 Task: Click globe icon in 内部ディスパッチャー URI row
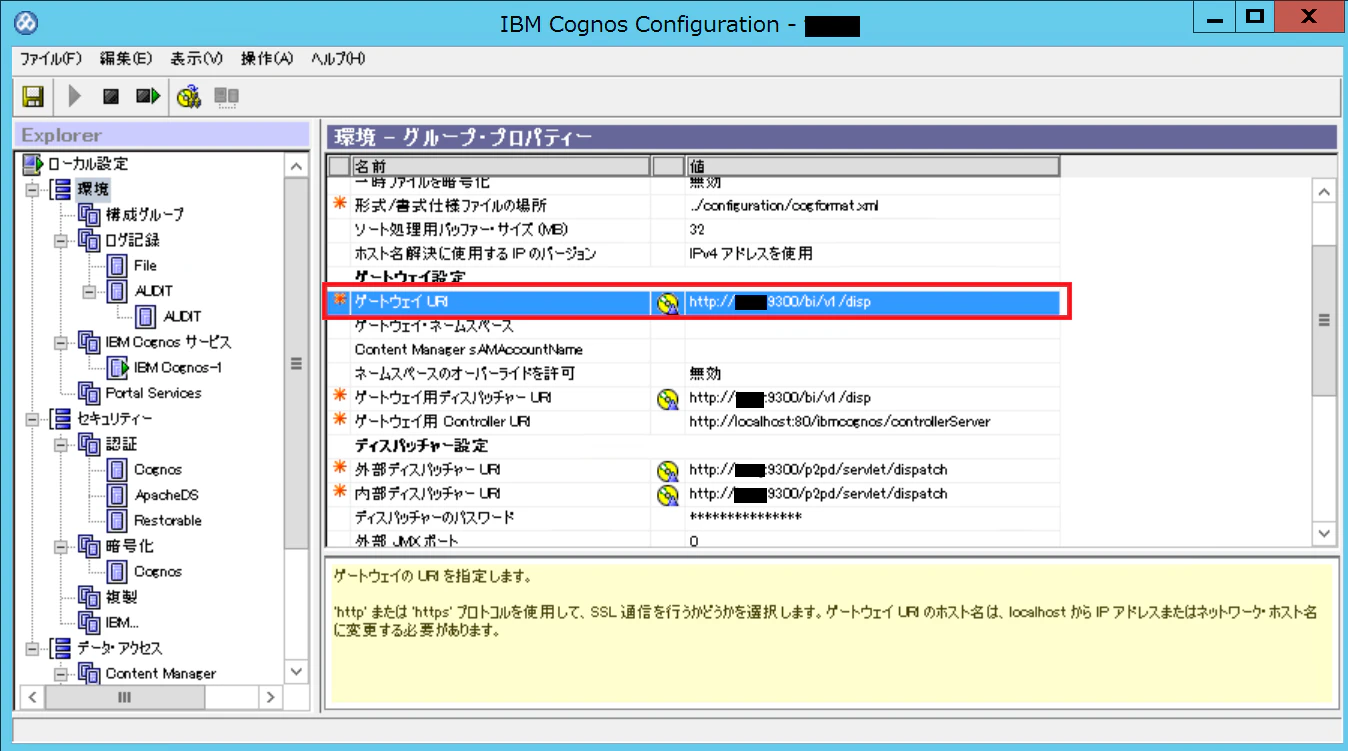point(667,494)
